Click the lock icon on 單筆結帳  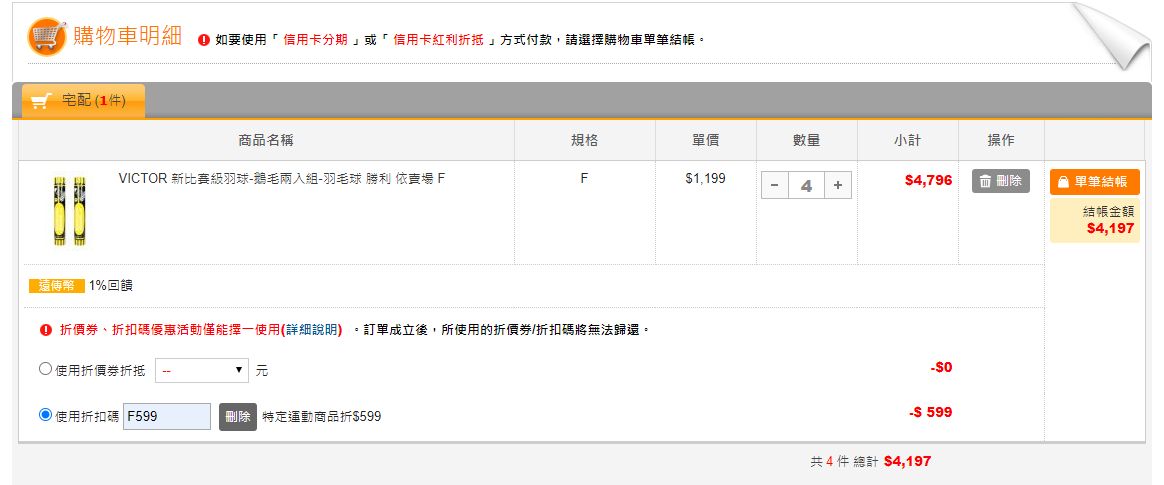pos(1064,182)
